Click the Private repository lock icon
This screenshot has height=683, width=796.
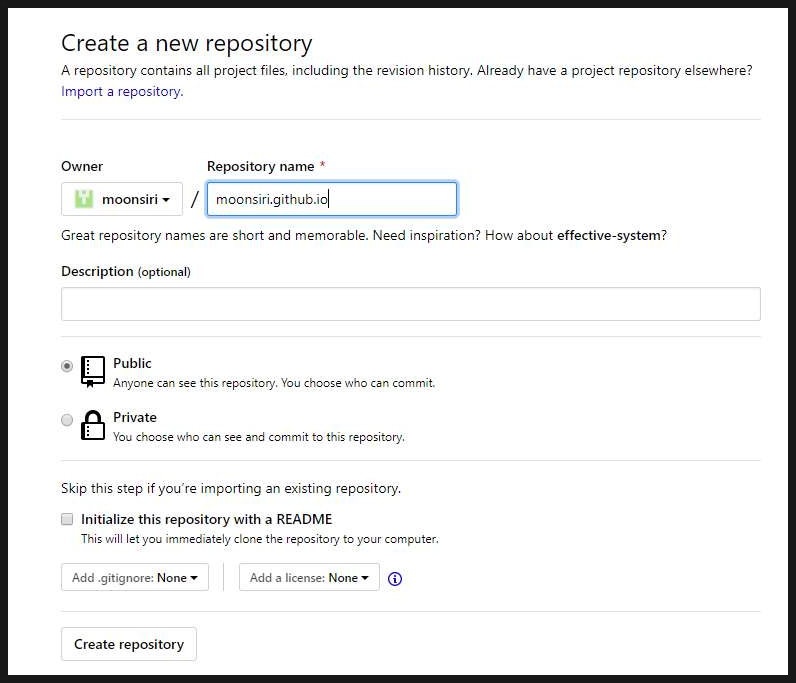click(x=93, y=425)
